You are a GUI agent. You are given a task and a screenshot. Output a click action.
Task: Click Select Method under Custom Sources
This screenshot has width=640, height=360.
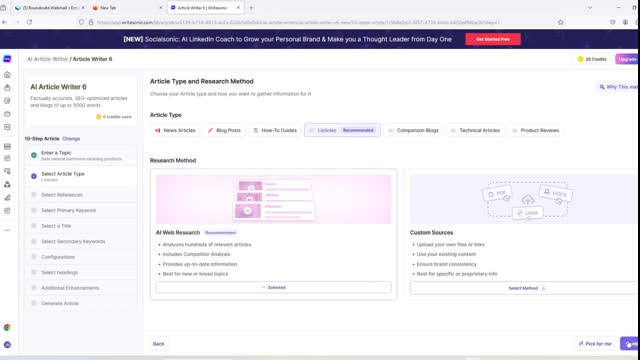[x=524, y=288]
